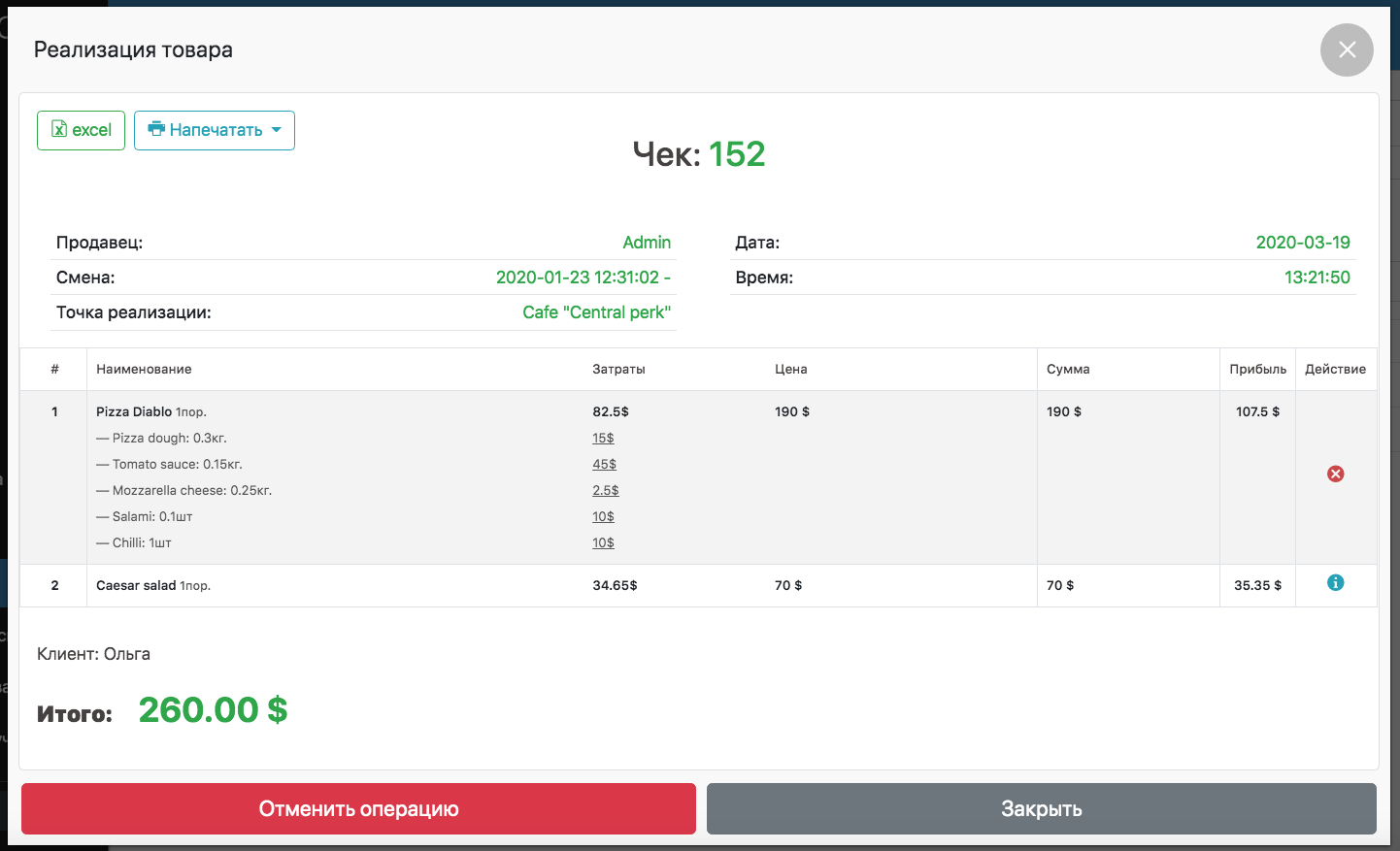Open the Напечатать print dropdown
This screenshot has width=1400, height=851.
(x=215, y=130)
